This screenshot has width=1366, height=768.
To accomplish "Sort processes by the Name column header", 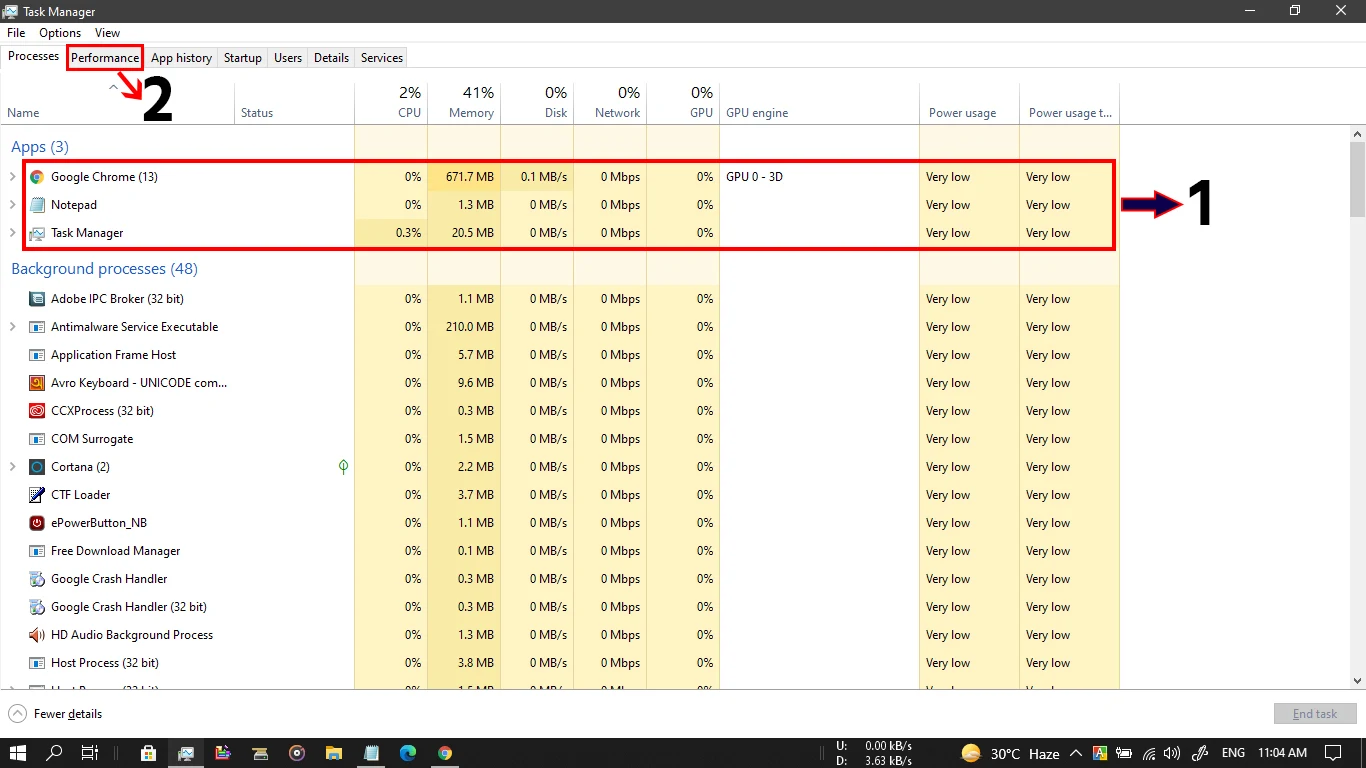I will pyautogui.click(x=117, y=103).
